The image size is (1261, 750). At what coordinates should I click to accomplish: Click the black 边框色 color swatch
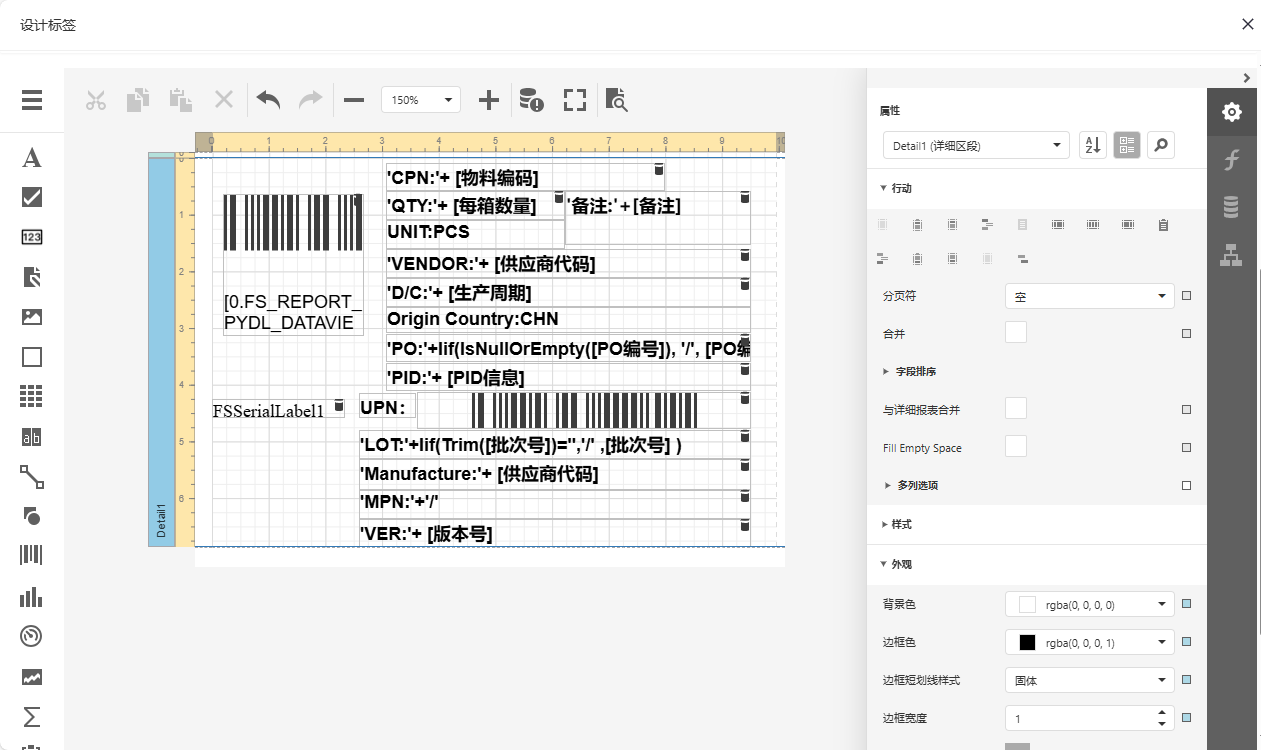point(1027,642)
